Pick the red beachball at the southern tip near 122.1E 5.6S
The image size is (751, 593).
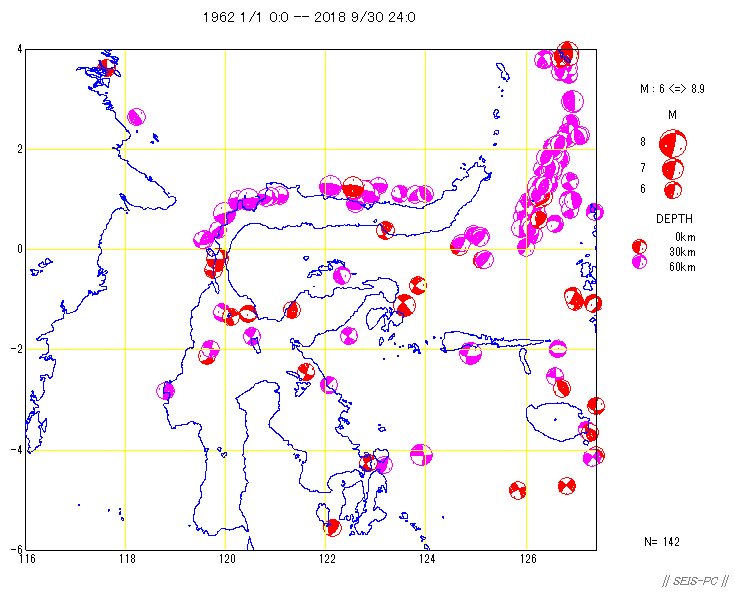tap(332, 527)
